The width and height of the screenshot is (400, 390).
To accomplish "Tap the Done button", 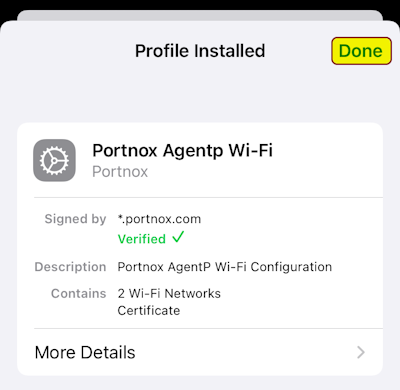I will (x=361, y=51).
